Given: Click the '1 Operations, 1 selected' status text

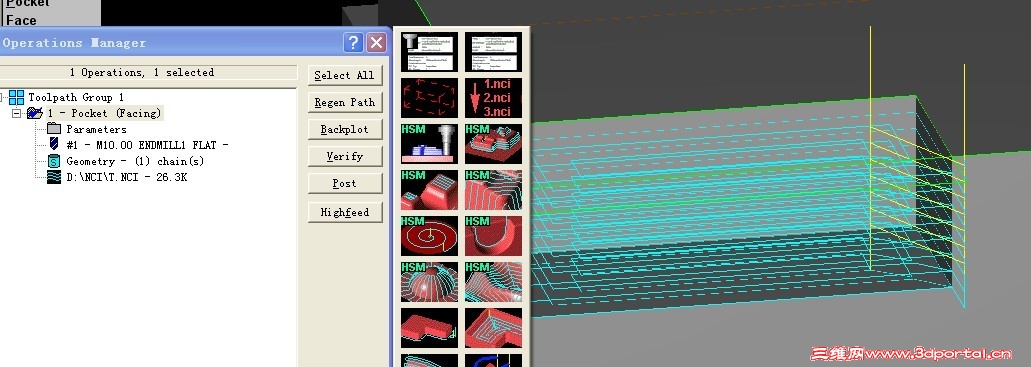Looking at the screenshot, I should point(141,72).
